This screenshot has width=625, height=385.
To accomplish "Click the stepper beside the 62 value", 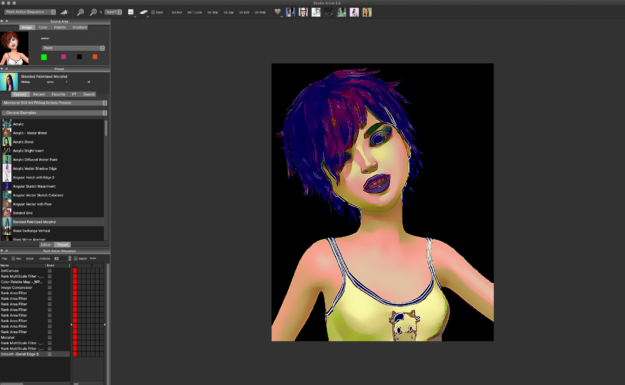I will [x=70, y=258].
